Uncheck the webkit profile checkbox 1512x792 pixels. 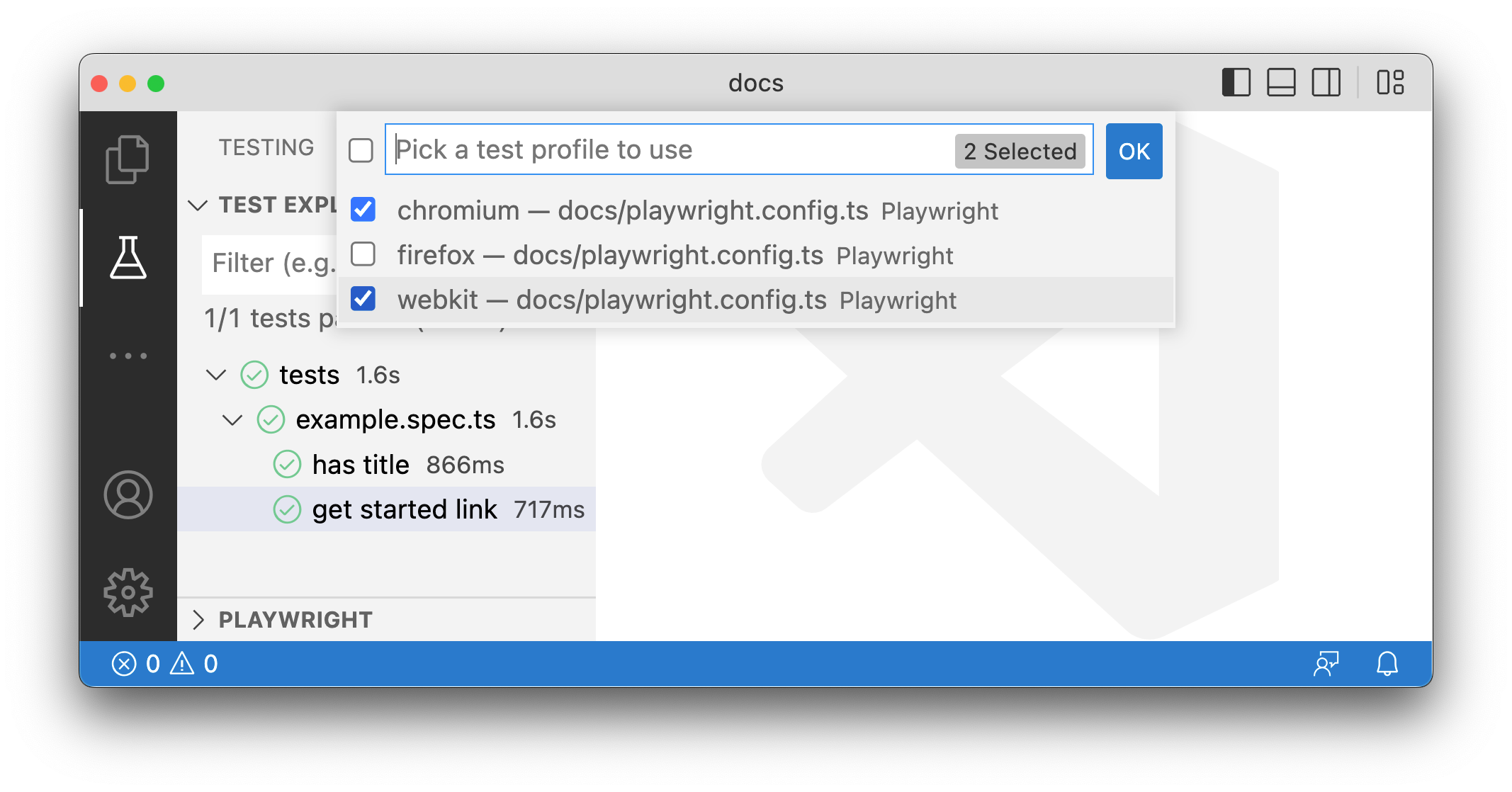point(363,299)
